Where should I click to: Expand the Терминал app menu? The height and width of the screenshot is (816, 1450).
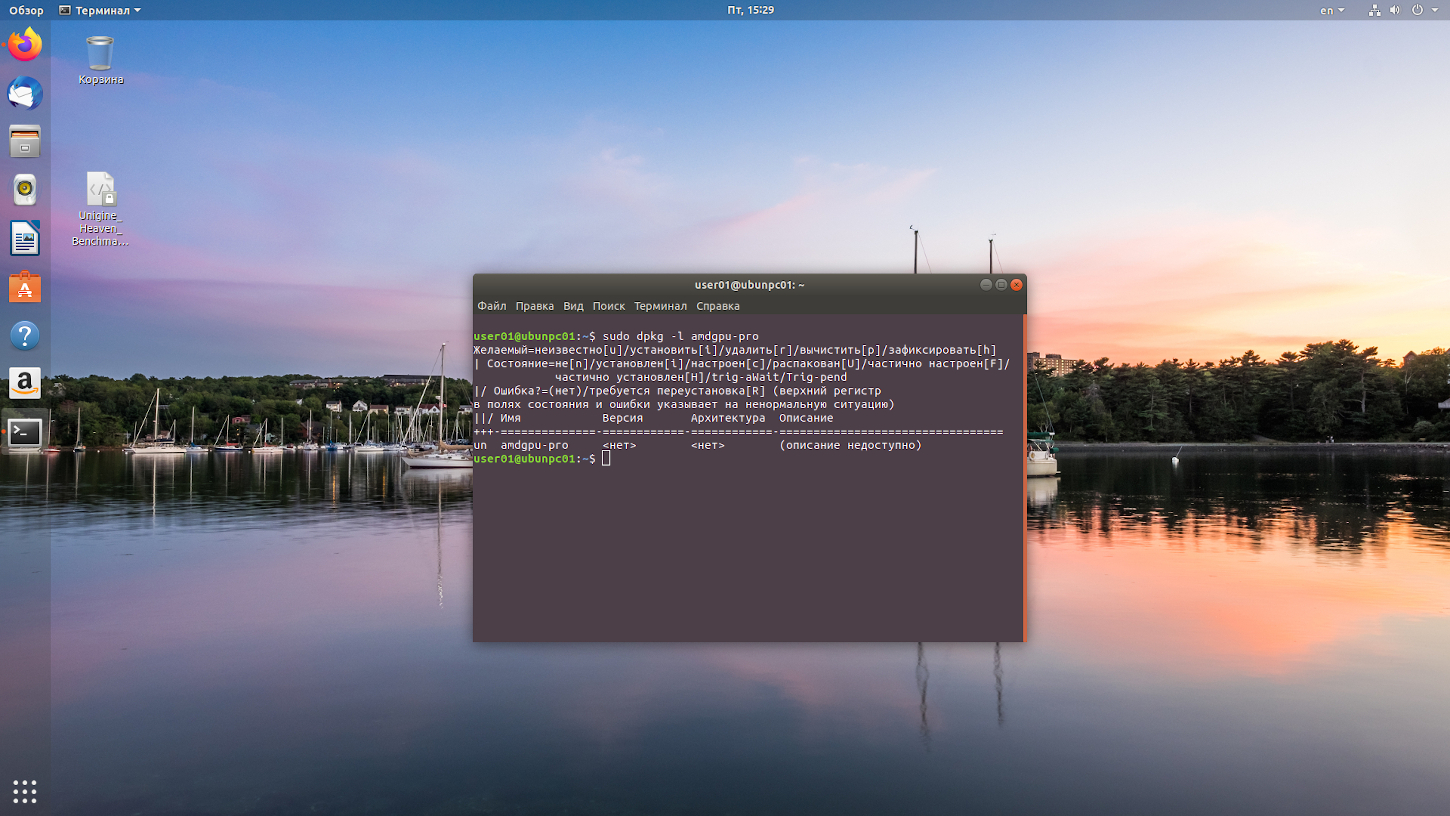coord(100,10)
